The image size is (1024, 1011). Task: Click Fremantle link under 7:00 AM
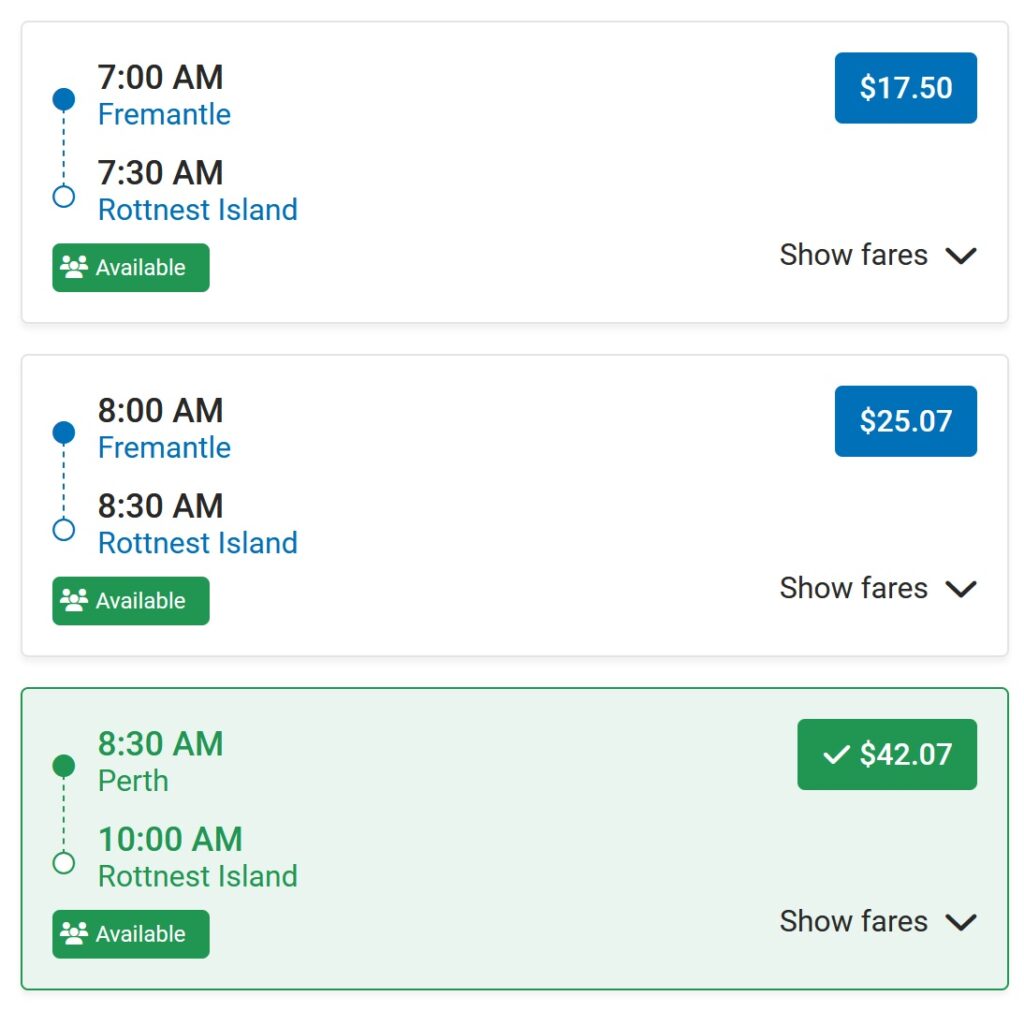coord(164,115)
